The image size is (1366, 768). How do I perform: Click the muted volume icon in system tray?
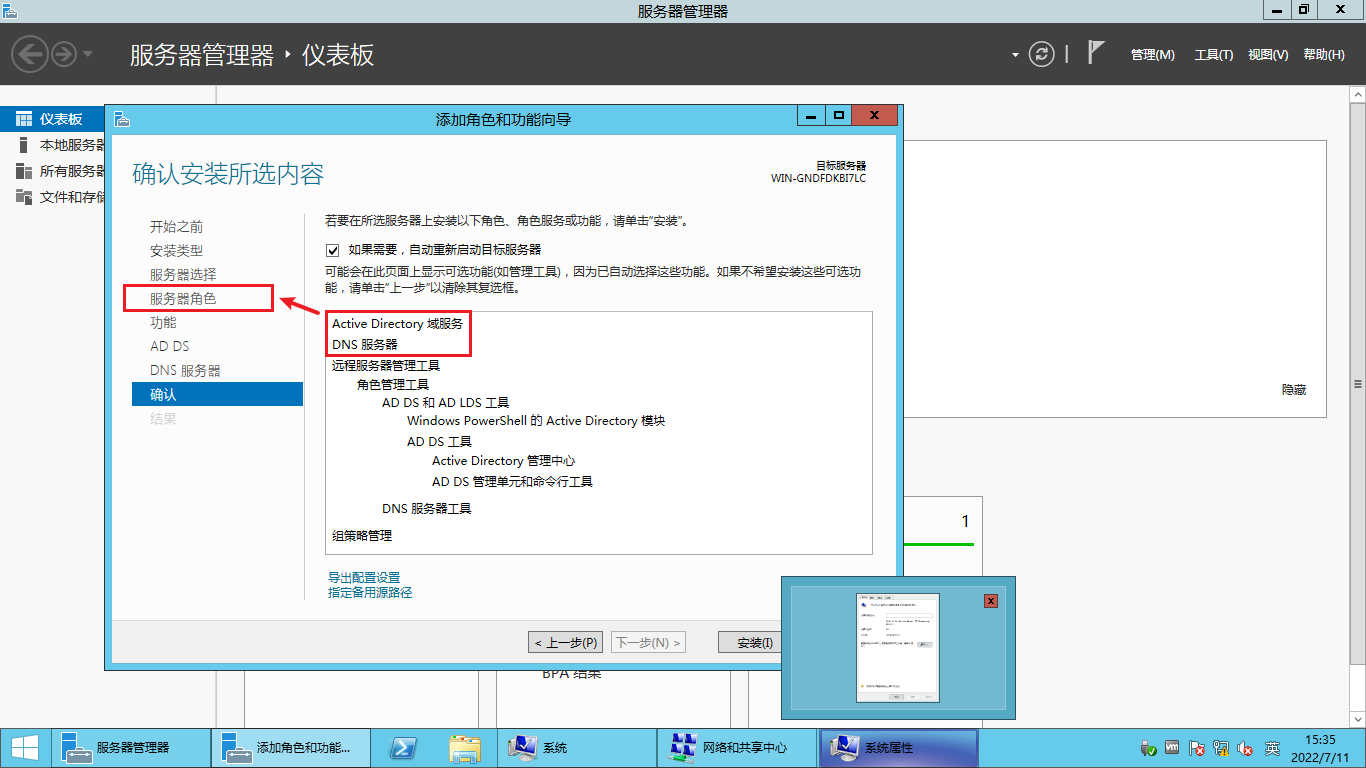click(1244, 748)
